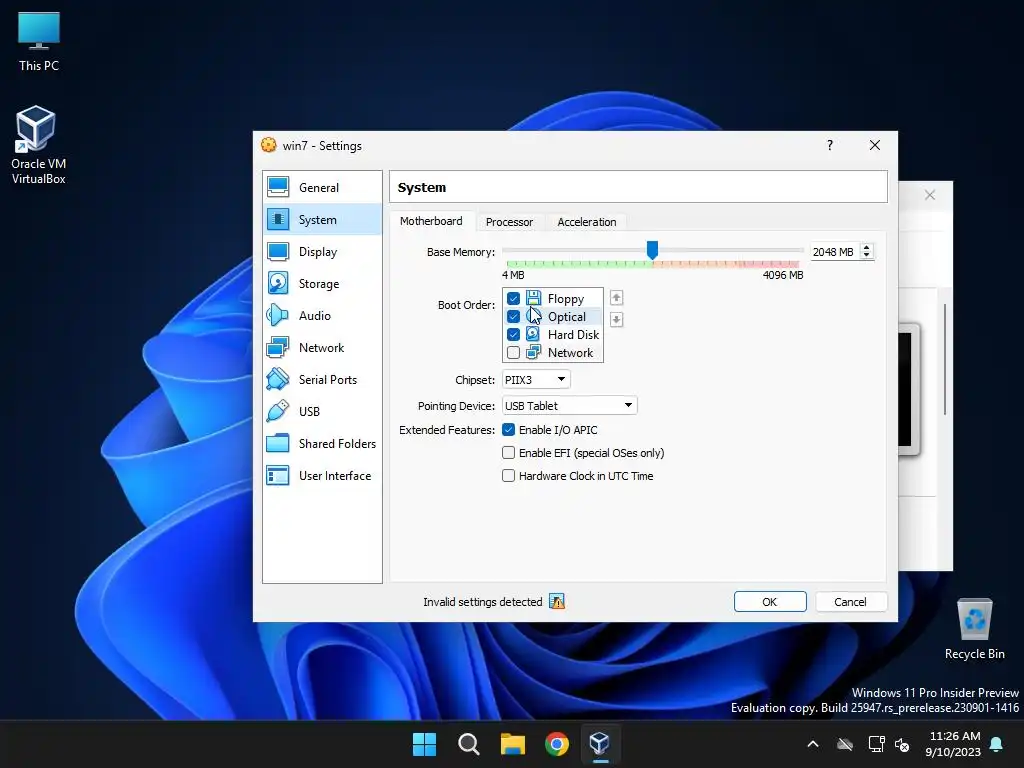
Task: Open File Explorer from taskbar
Action: (x=513, y=744)
